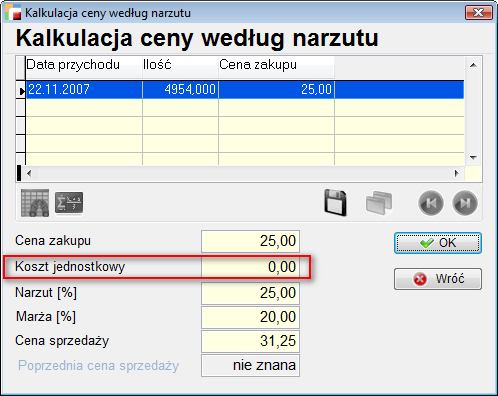Click the table scroll up arrow
Screen dimensions: 498x396
click(473, 65)
